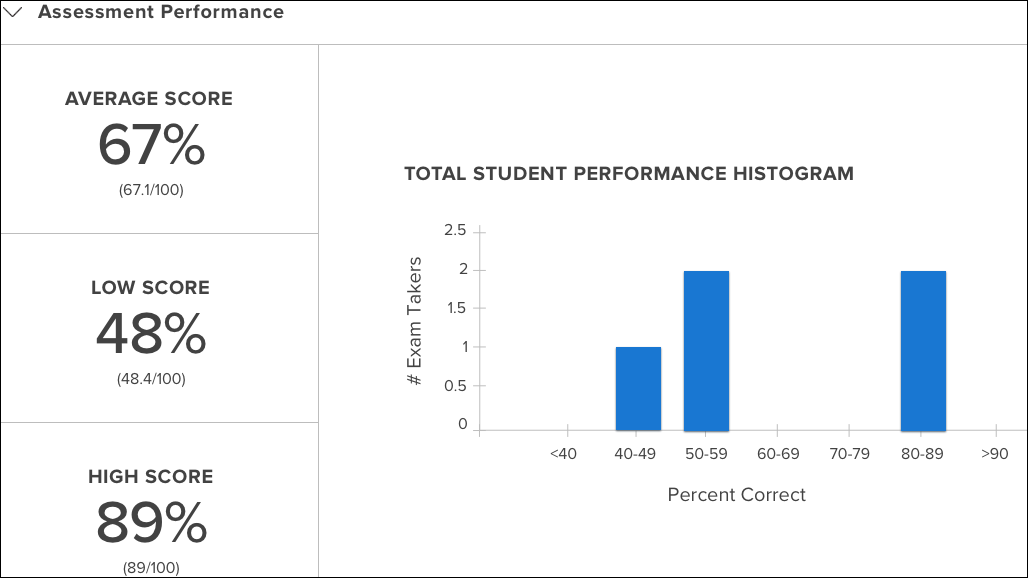Click the 0.5 y-axis tick label
The width and height of the screenshot is (1028, 578).
click(455, 386)
